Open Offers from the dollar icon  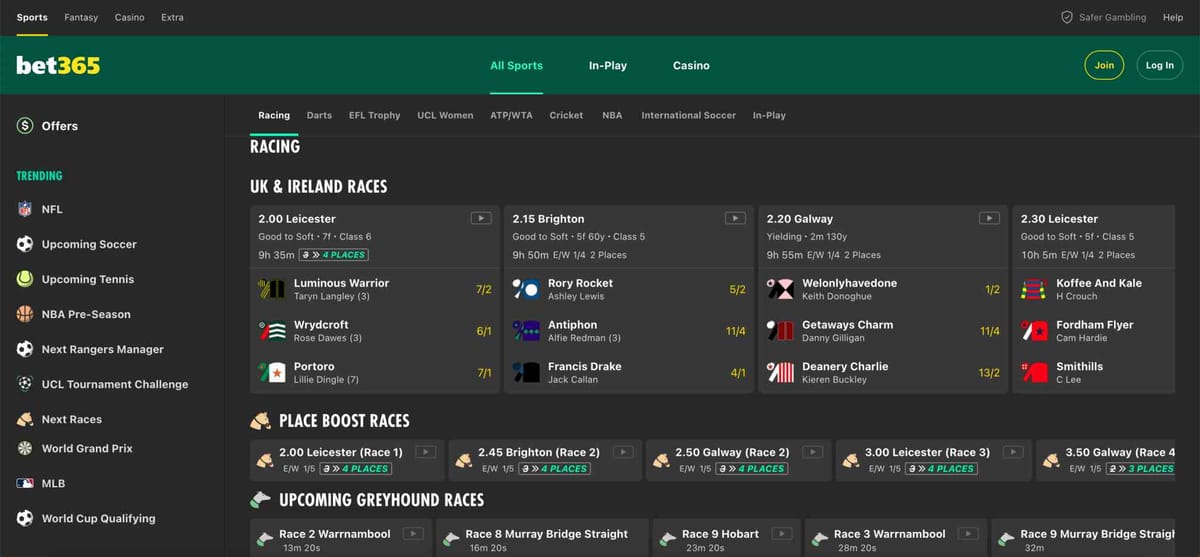25,126
